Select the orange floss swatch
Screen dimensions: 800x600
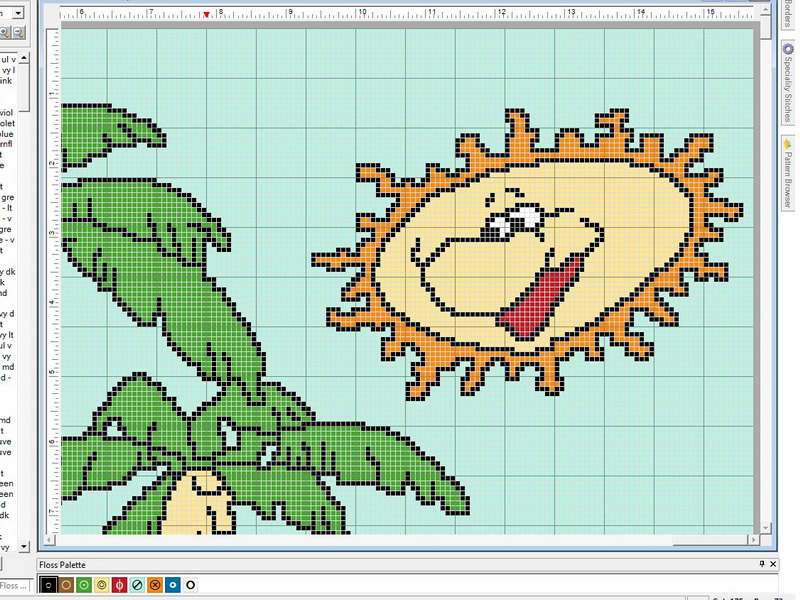tap(155, 585)
